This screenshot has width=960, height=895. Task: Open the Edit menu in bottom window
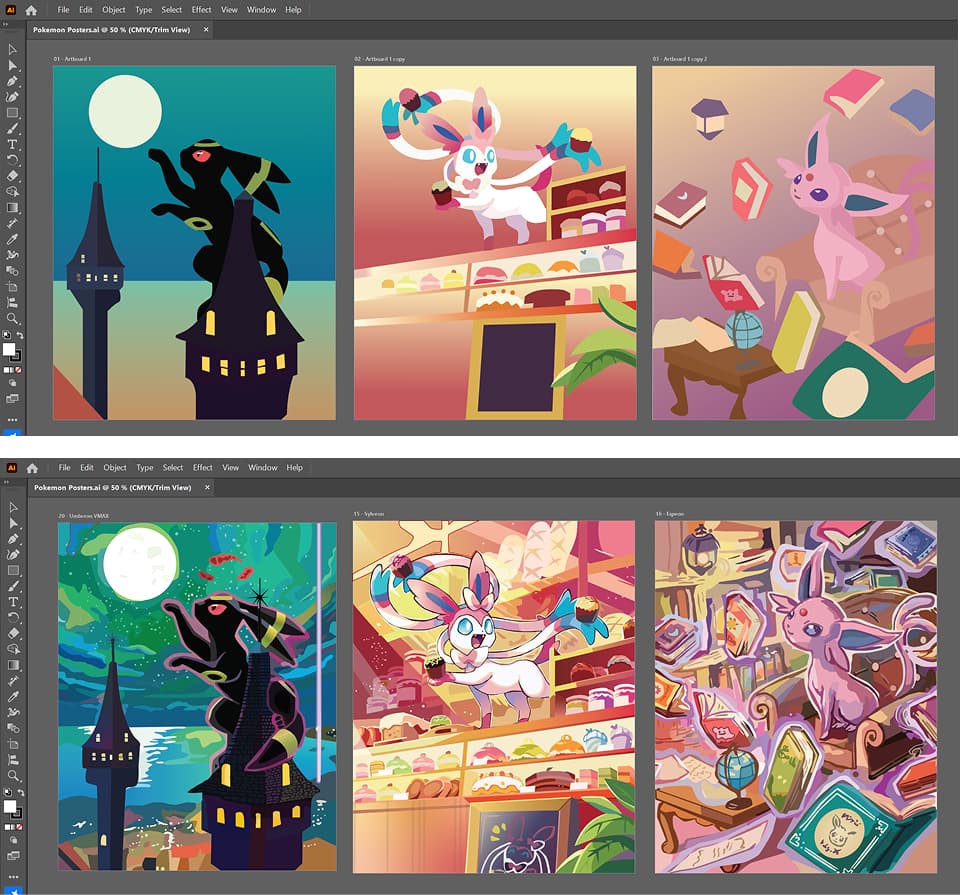click(87, 468)
